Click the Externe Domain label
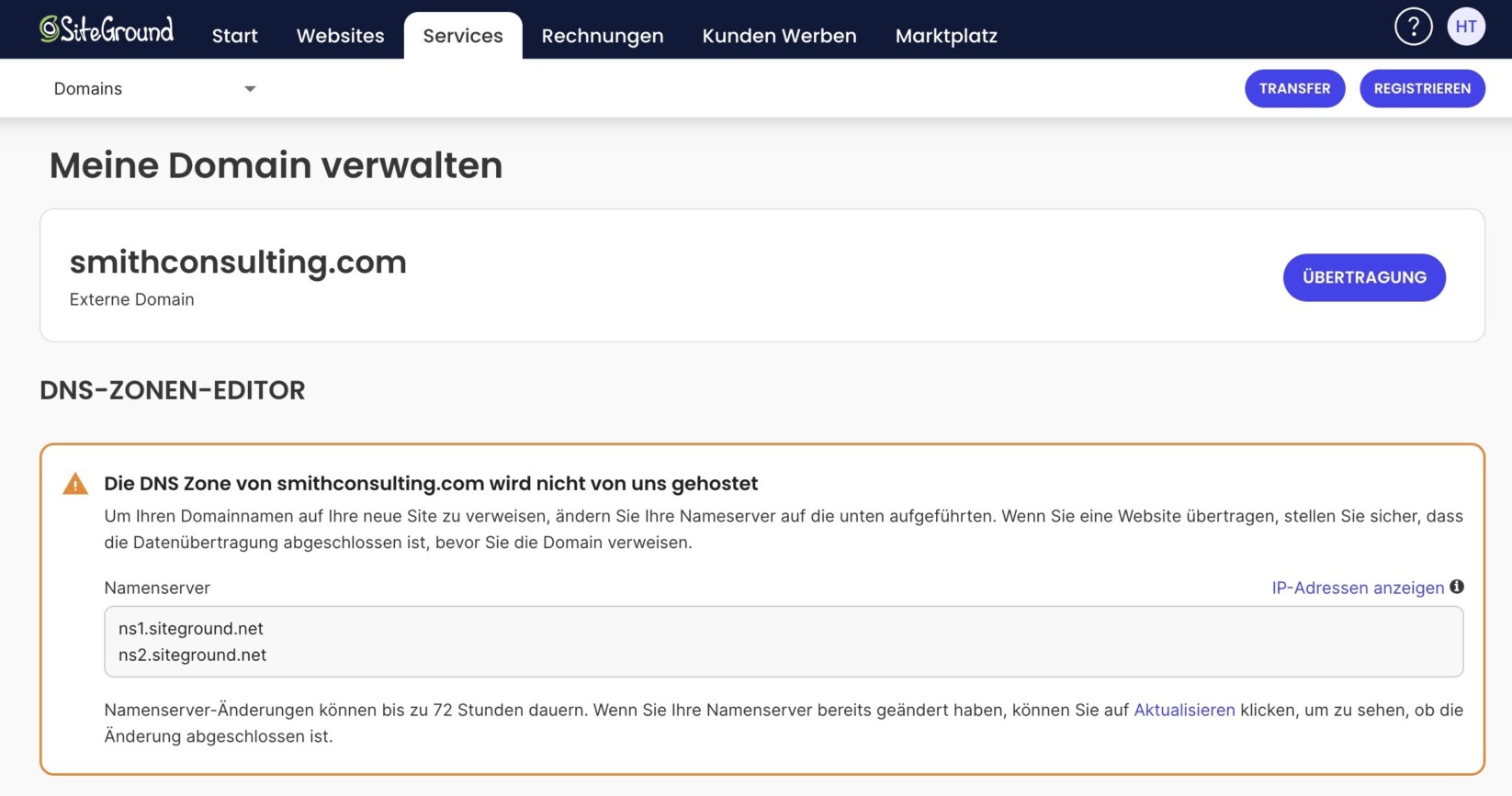The width and height of the screenshot is (1512, 796). click(x=132, y=299)
